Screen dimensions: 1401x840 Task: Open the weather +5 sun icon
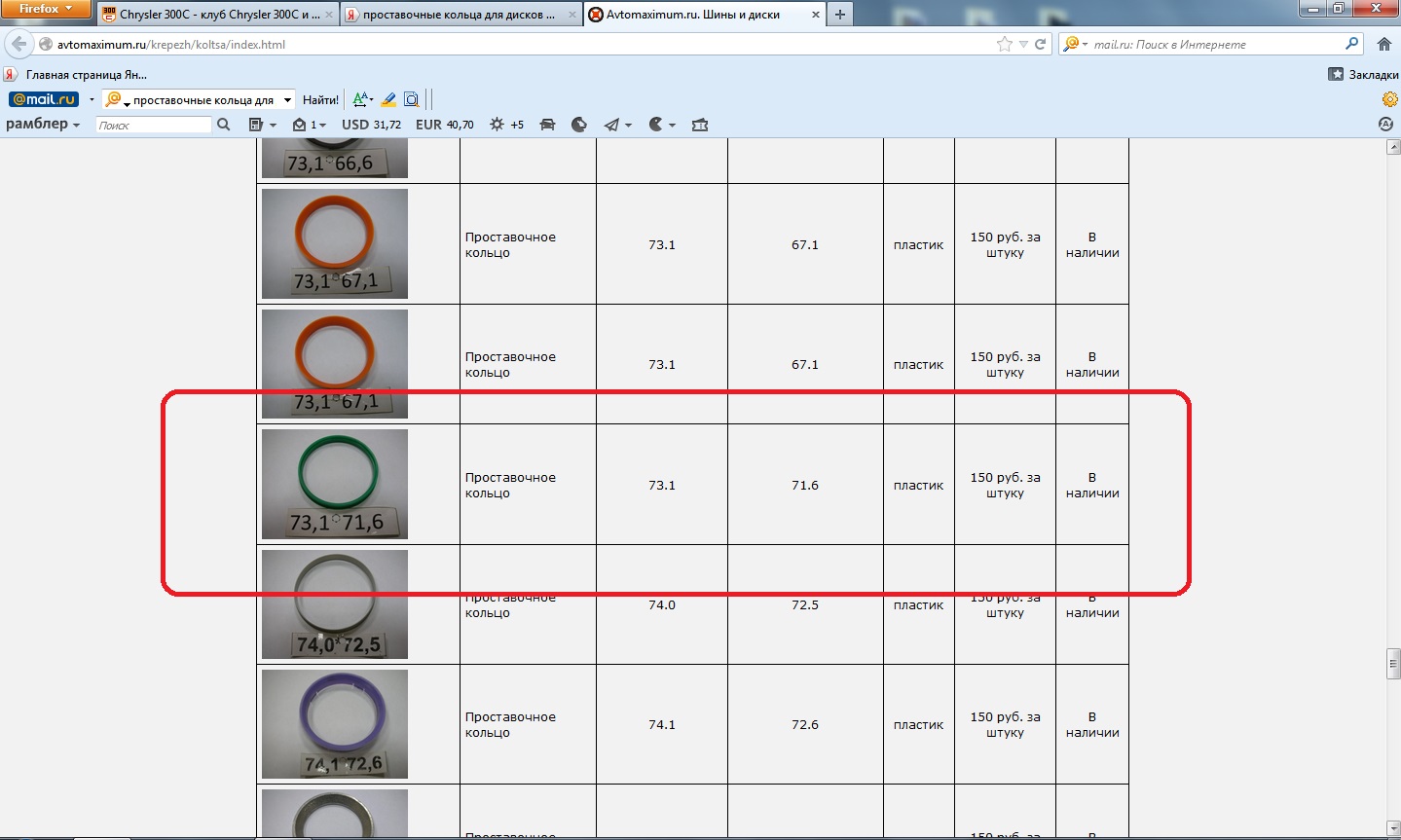click(x=506, y=125)
